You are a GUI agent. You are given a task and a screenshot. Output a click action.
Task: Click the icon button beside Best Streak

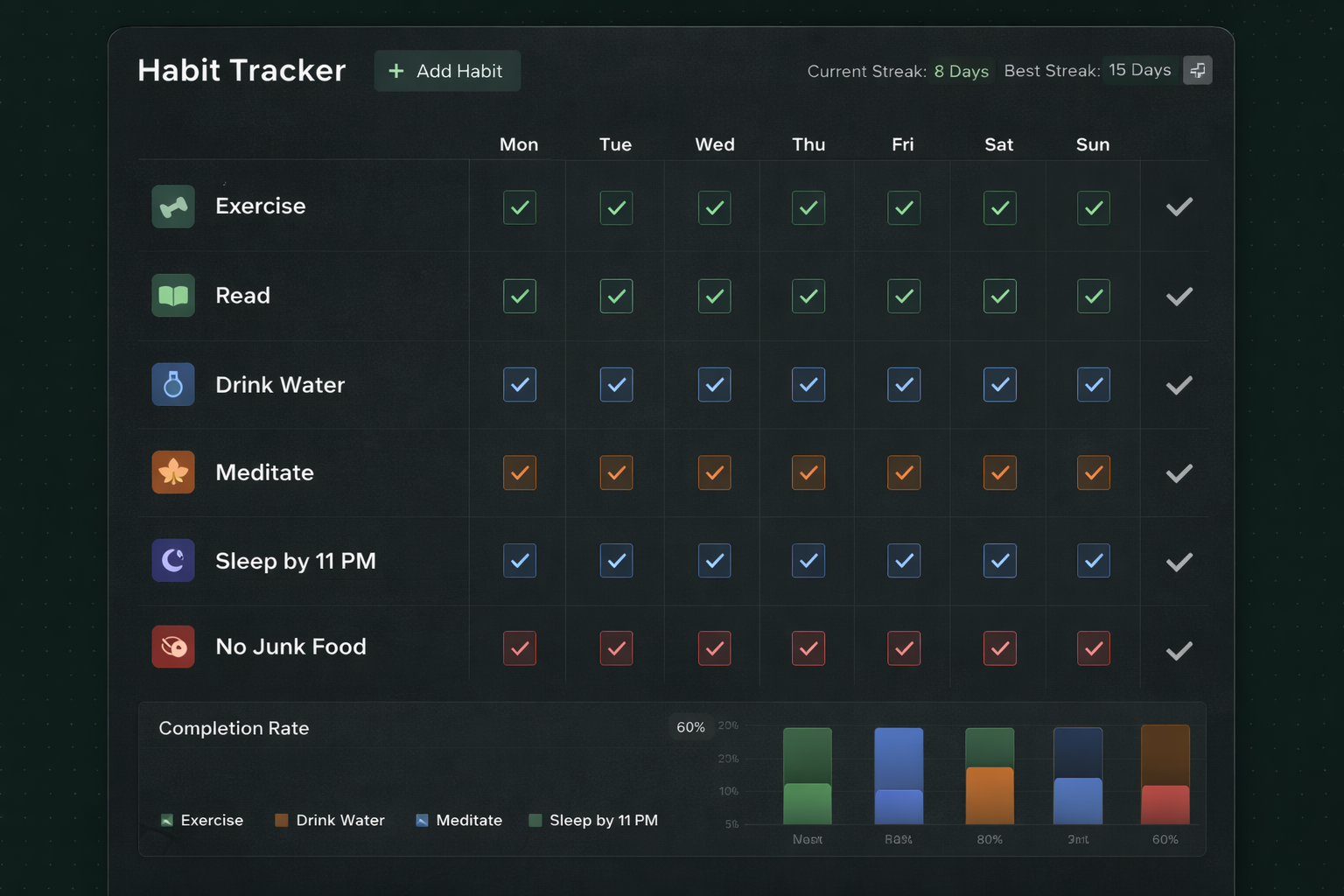click(1197, 70)
